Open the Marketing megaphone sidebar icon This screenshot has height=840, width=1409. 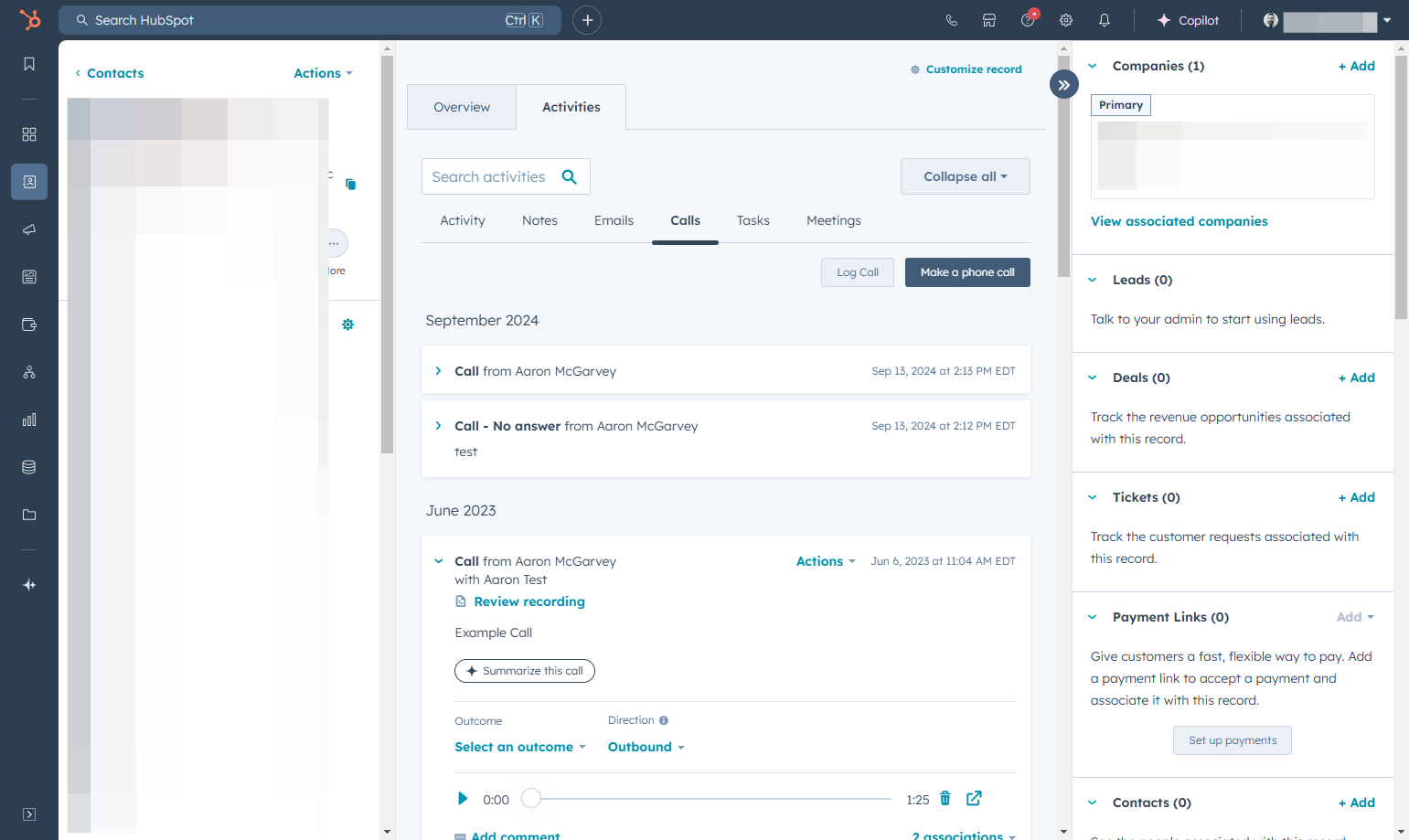tap(29, 229)
